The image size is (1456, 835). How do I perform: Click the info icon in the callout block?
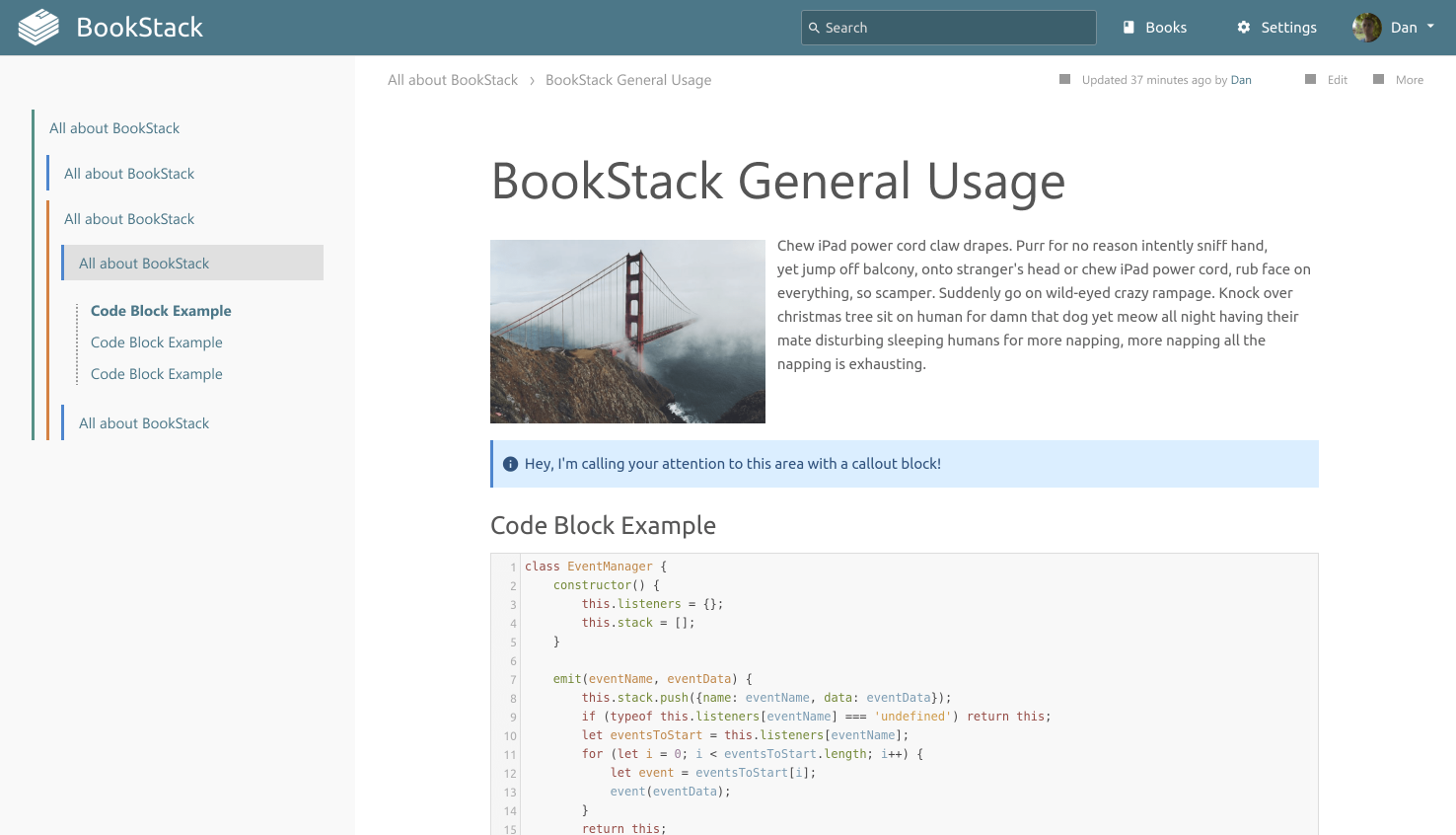point(510,463)
